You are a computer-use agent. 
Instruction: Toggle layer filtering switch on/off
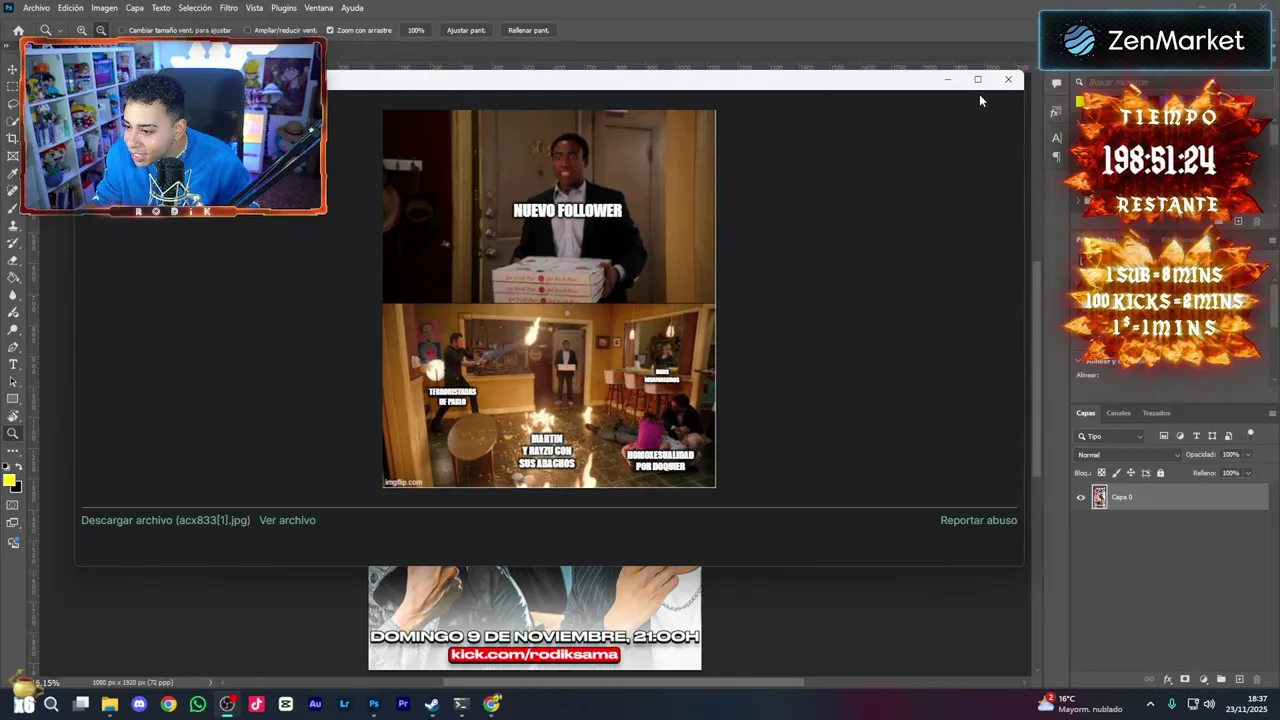[x=1250, y=434]
